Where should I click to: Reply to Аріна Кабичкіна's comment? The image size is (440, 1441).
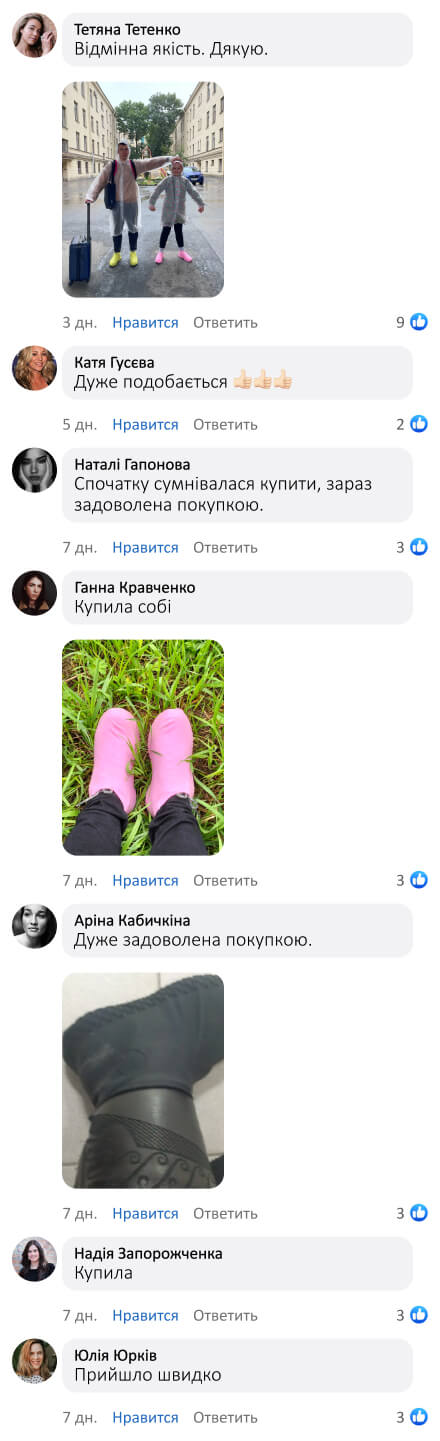pyautogui.click(x=225, y=1213)
